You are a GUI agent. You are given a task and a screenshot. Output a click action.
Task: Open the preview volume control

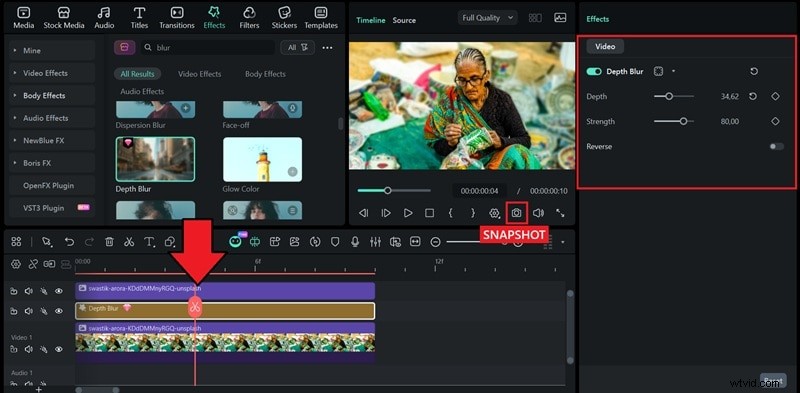(x=538, y=213)
